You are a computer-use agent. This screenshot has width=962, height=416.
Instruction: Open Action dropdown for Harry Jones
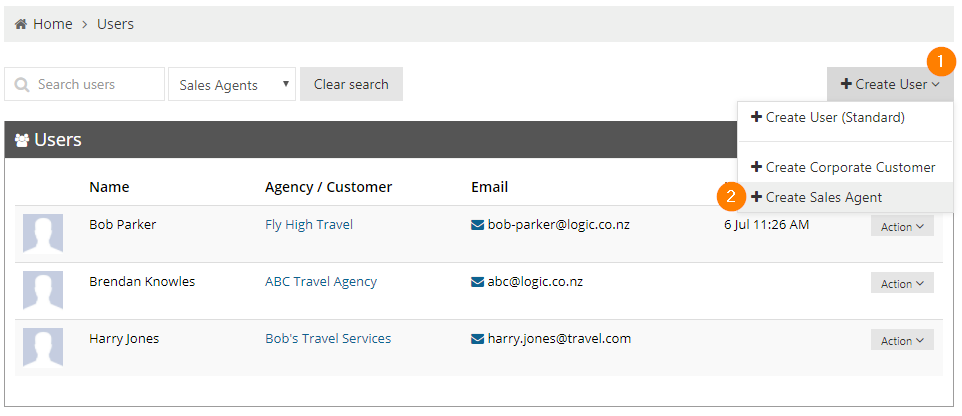(x=902, y=341)
